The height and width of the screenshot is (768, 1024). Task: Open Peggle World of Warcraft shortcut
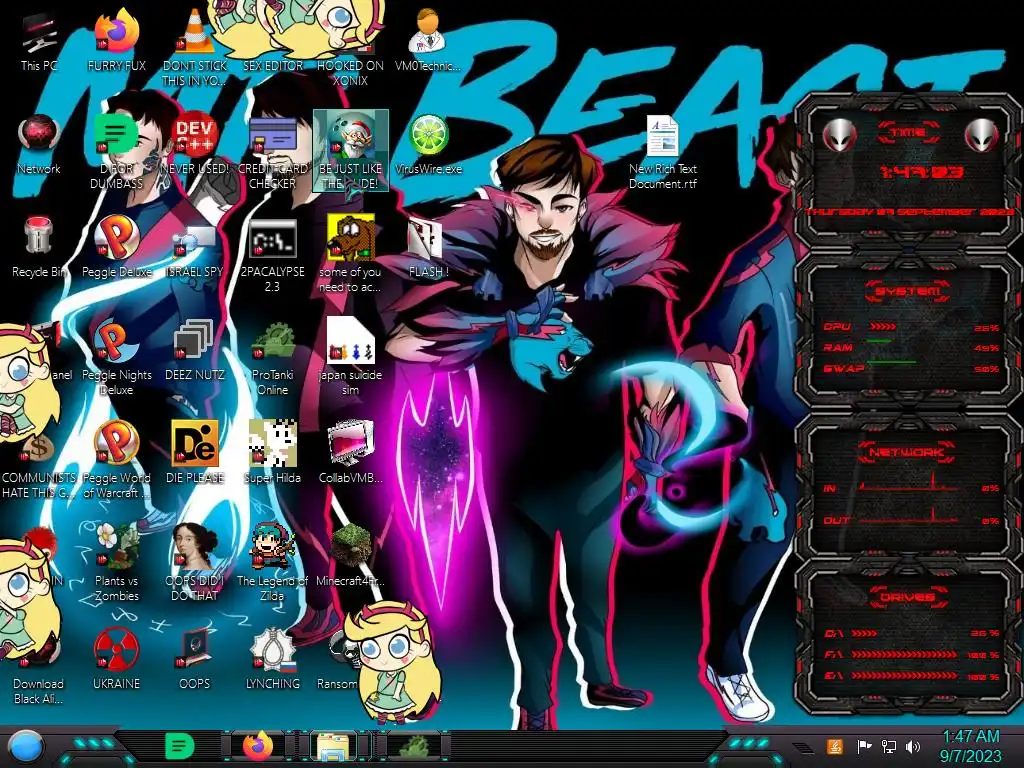[x=116, y=460]
